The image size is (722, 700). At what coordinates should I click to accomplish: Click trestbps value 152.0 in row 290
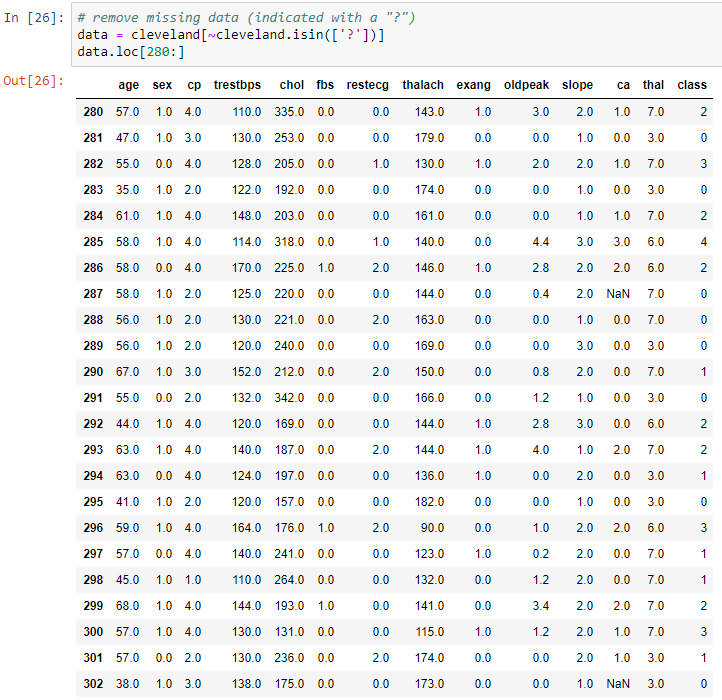(246, 372)
